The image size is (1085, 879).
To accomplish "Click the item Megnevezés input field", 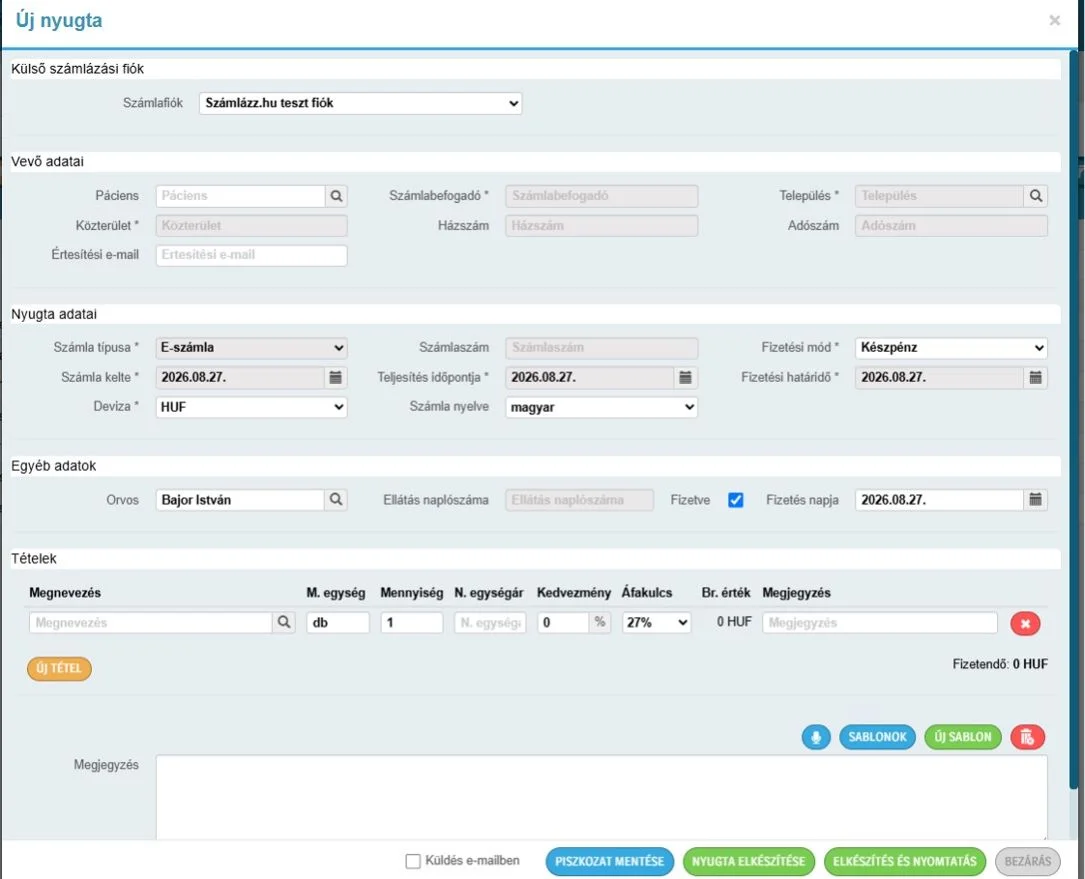I will pyautogui.click(x=150, y=622).
